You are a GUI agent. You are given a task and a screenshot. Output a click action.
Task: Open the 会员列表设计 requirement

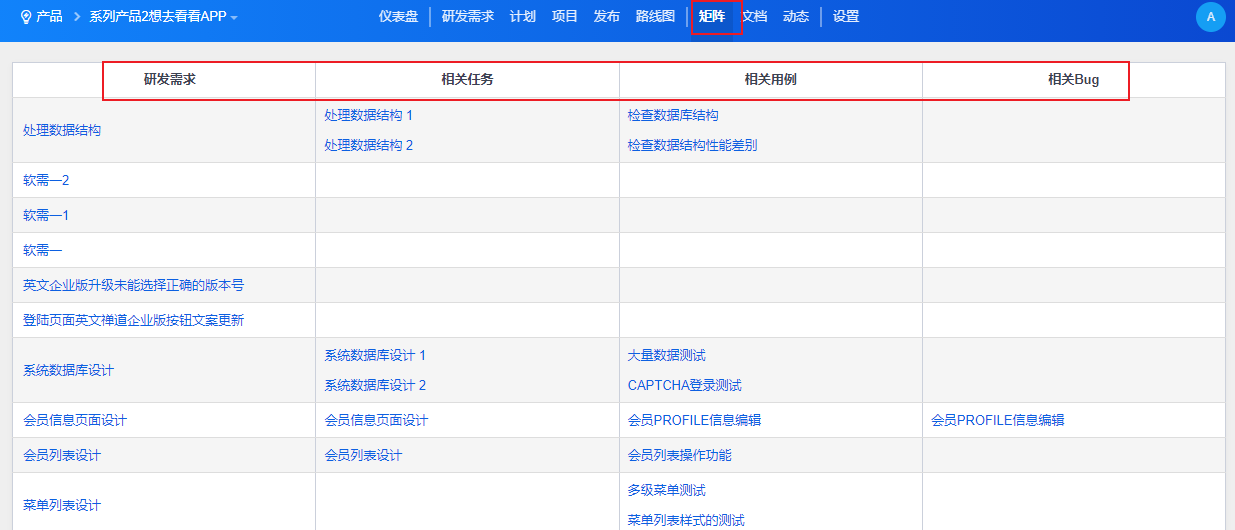[62, 455]
